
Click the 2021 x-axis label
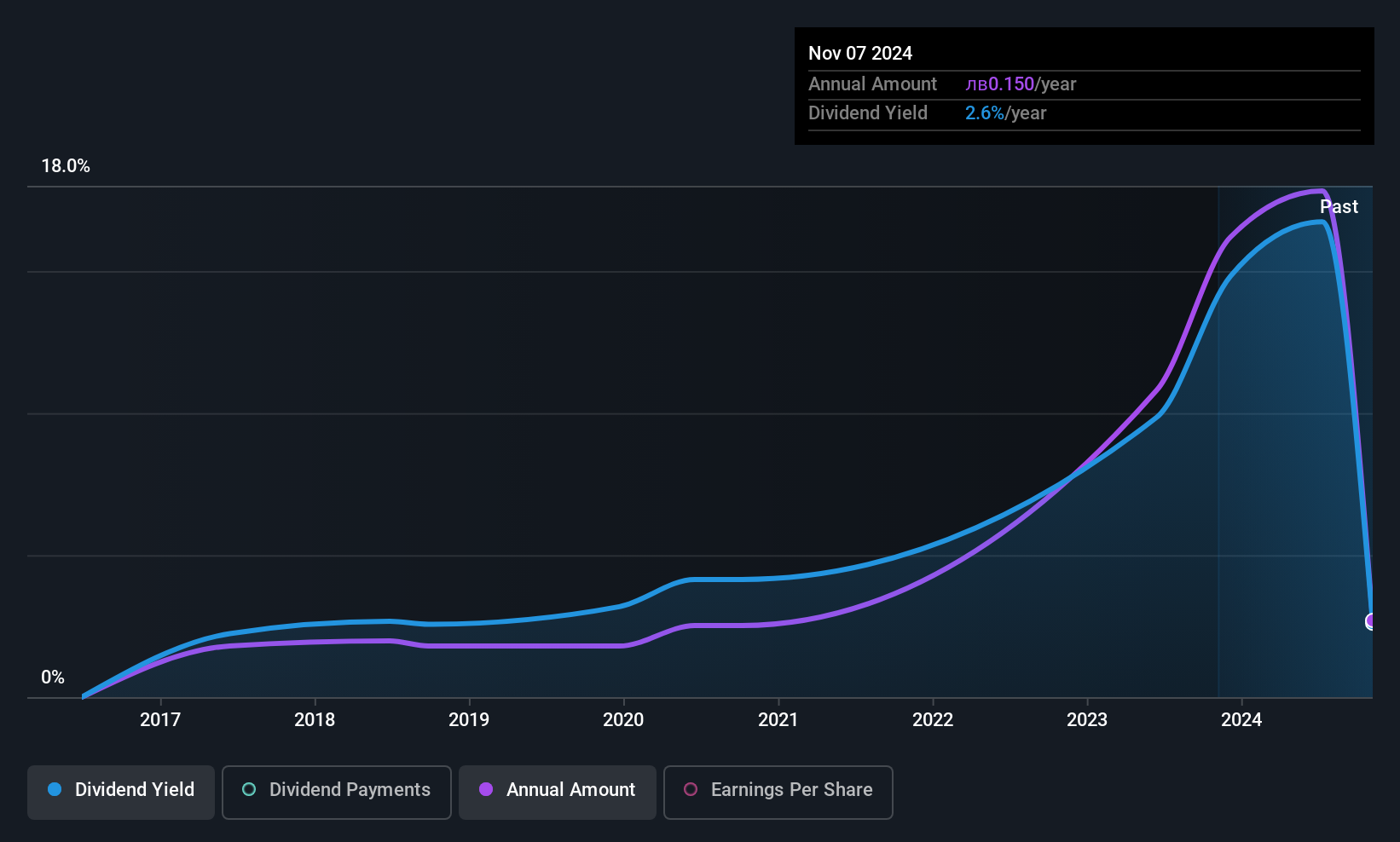tap(778, 720)
